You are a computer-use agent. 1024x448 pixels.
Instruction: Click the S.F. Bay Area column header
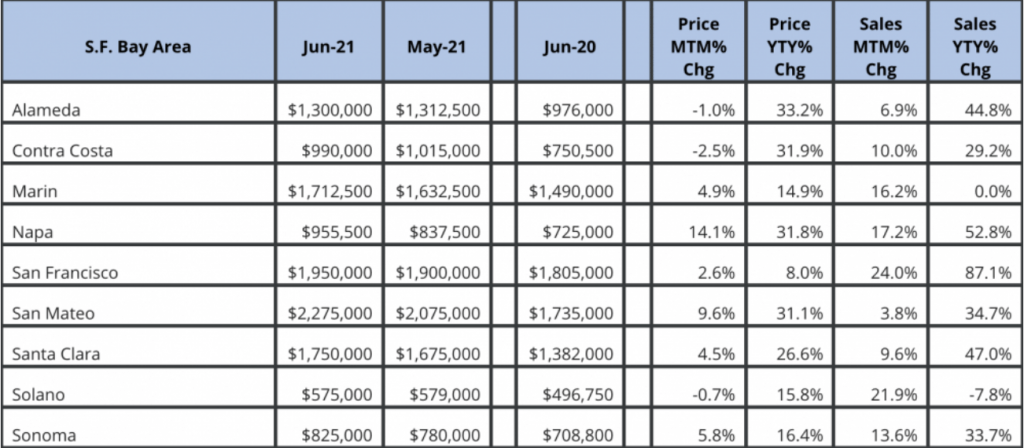[x=139, y=45]
